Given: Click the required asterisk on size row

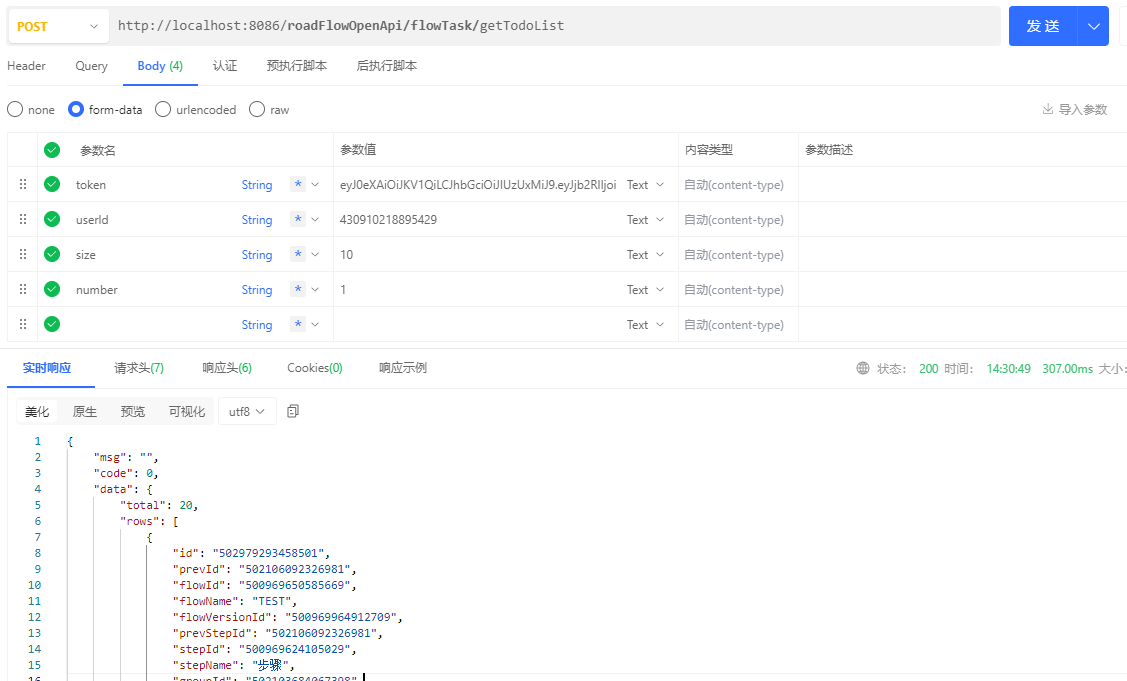Looking at the screenshot, I should pyautogui.click(x=298, y=254).
